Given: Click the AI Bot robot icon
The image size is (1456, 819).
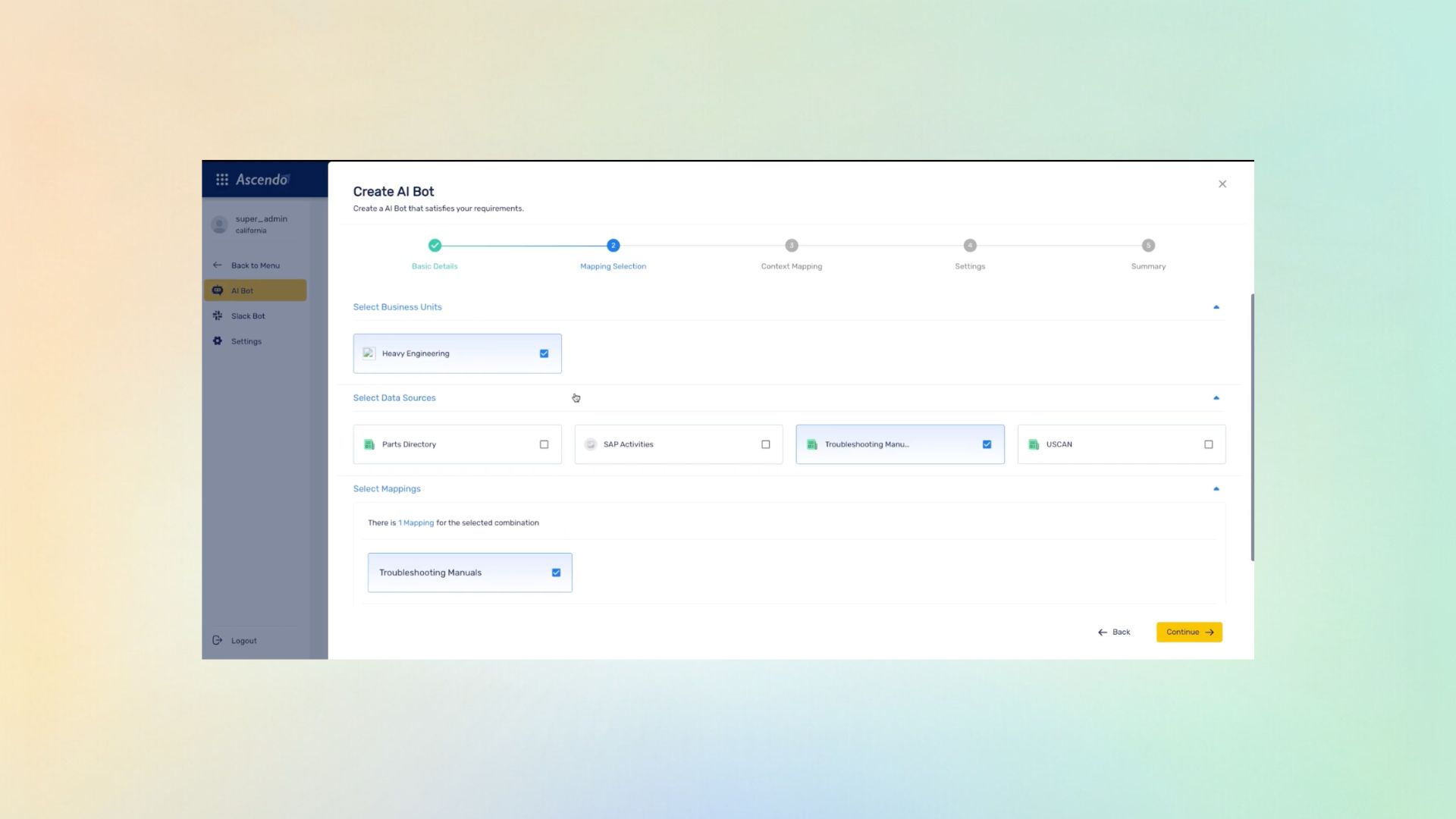Looking at the screenshot, I should pyautogui.click(x=218, y=290).
